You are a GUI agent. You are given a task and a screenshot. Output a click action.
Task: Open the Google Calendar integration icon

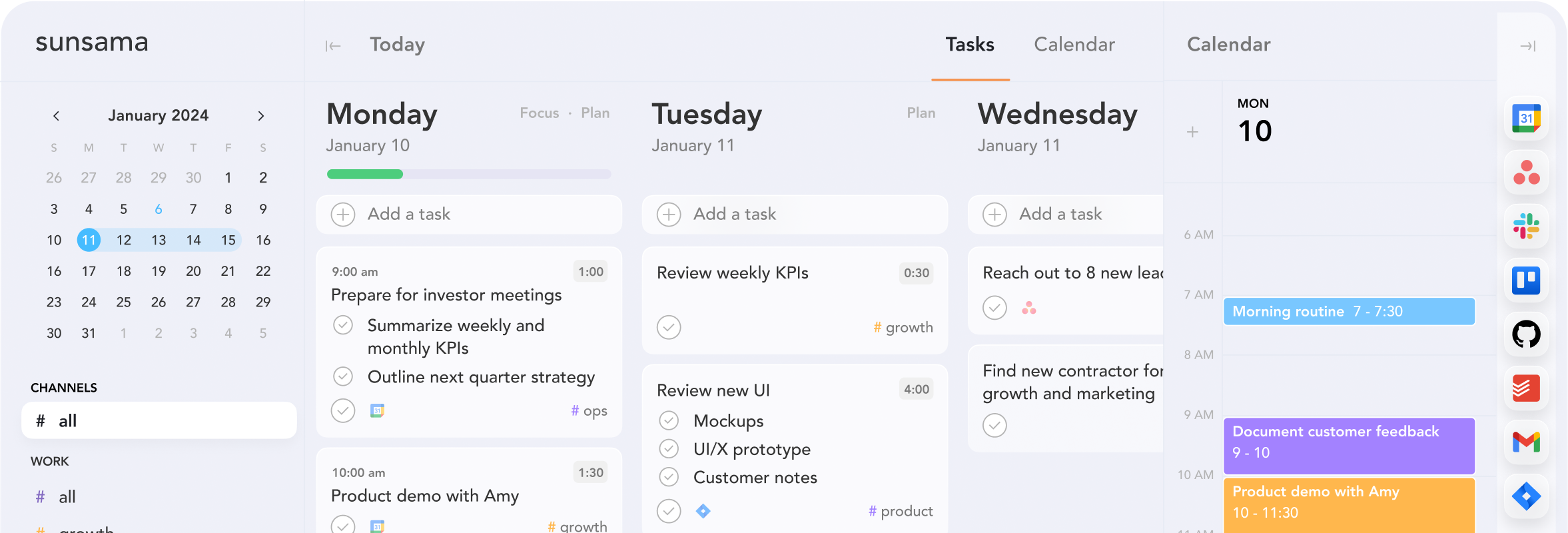click(x=1526, y=119)
